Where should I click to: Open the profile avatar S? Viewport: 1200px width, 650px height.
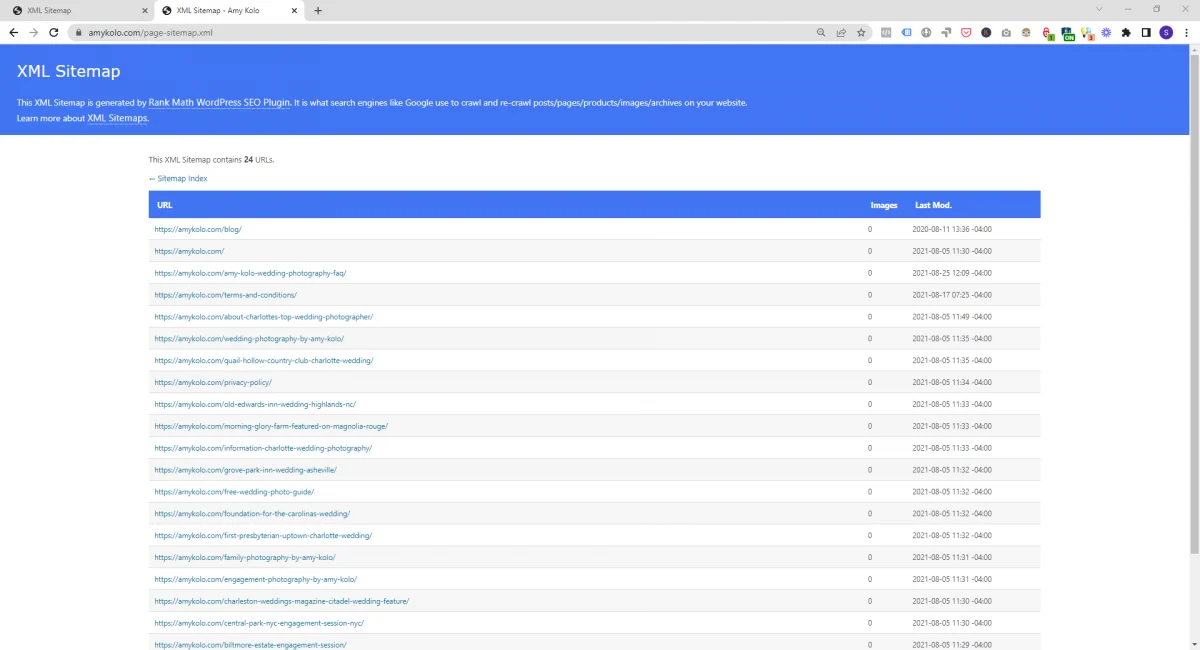pyautogui.click(x=1166, y=32)
